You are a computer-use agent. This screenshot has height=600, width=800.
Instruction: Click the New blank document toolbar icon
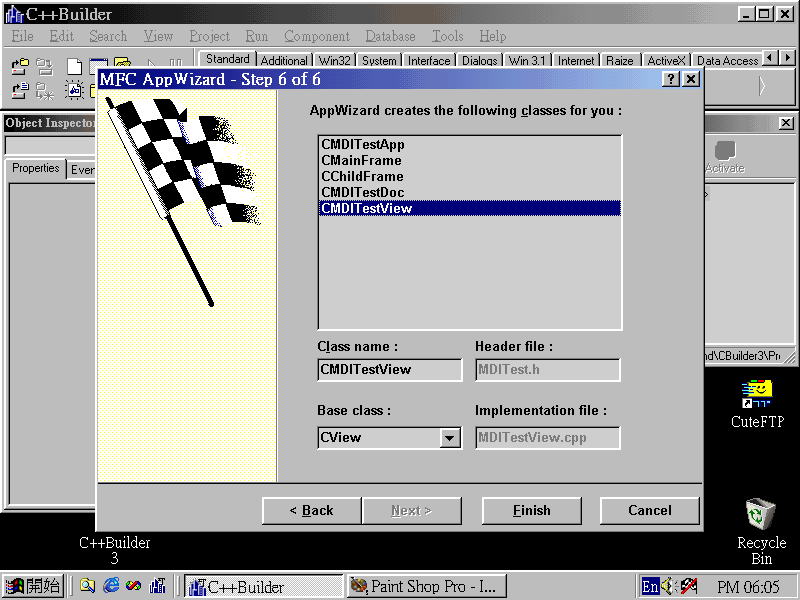point(74,66)
